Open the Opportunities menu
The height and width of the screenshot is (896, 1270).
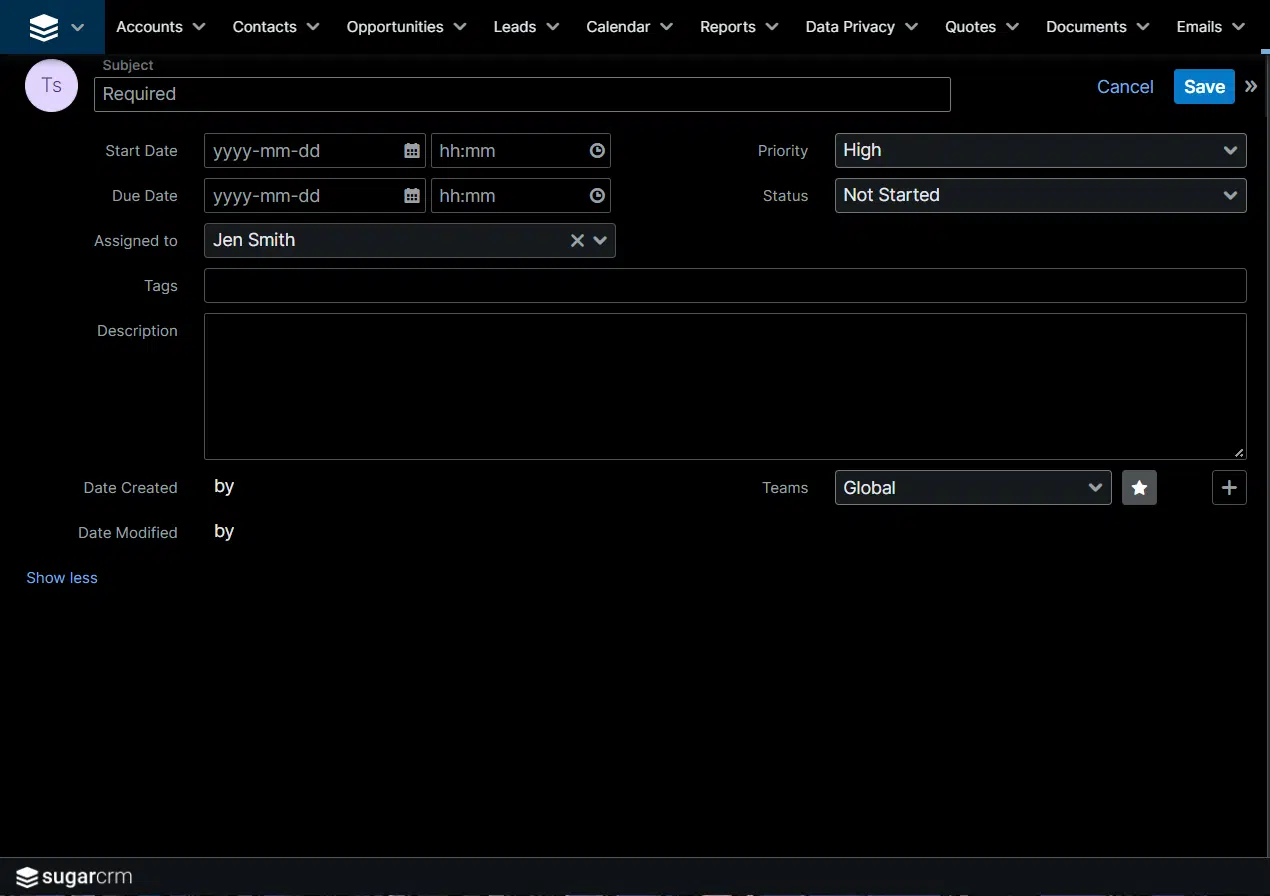coord(406,27)
